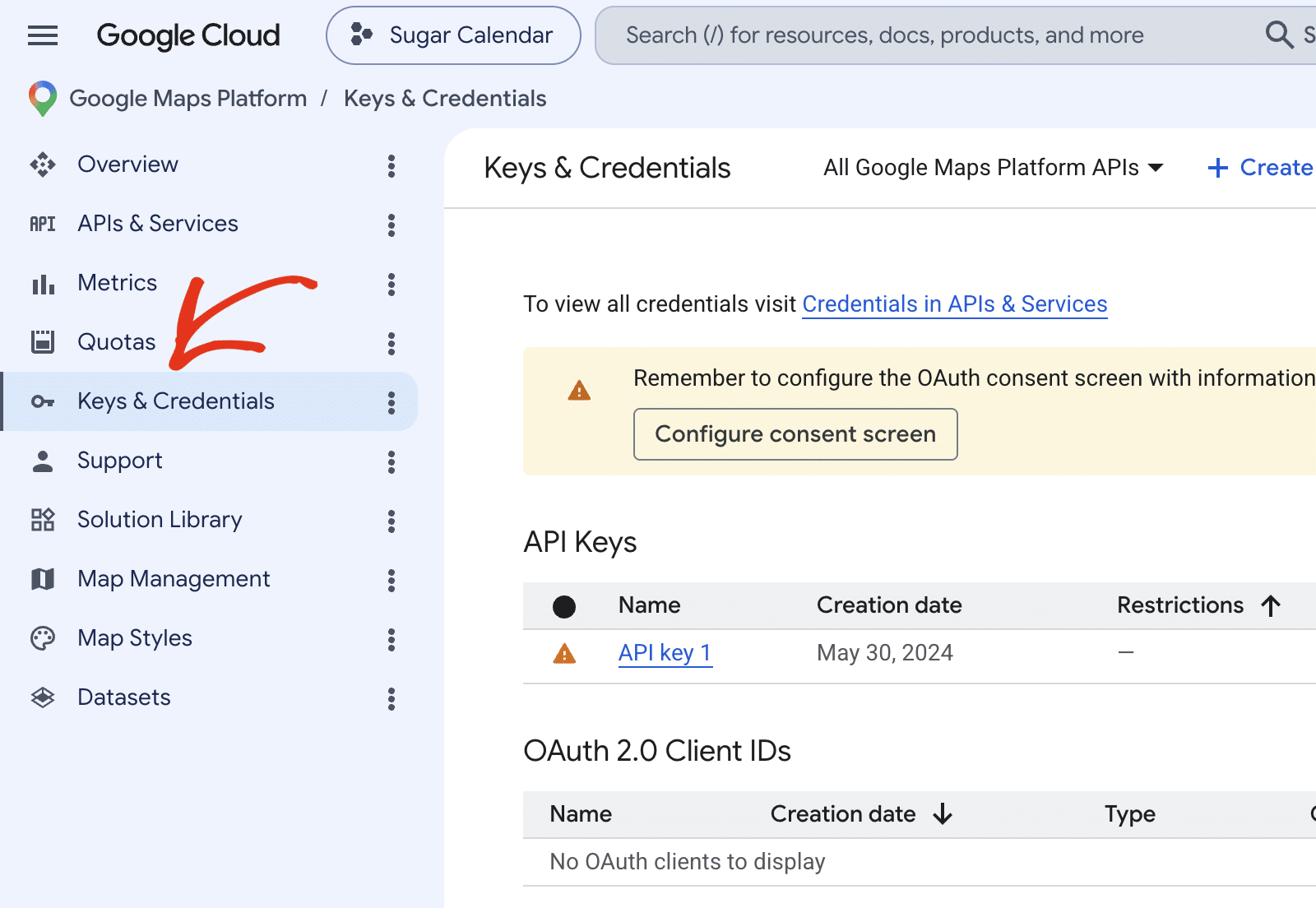This screenshot has width=1316, height=908.
Task: Open Map Styles in sidebar
Action: (x=135, y=638)
